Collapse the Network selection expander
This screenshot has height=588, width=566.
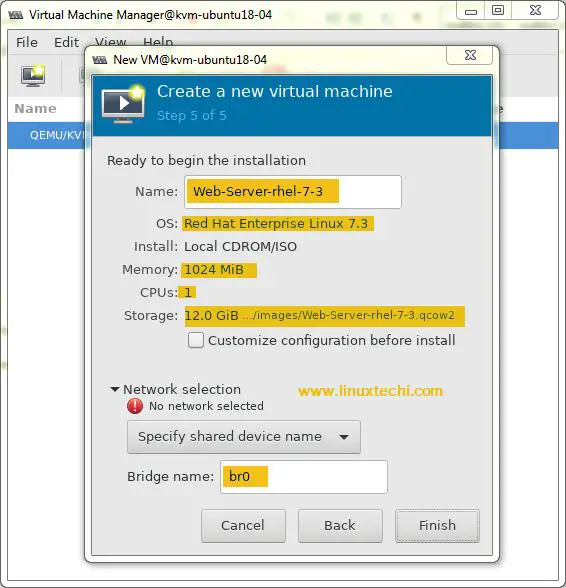[115, 389]
